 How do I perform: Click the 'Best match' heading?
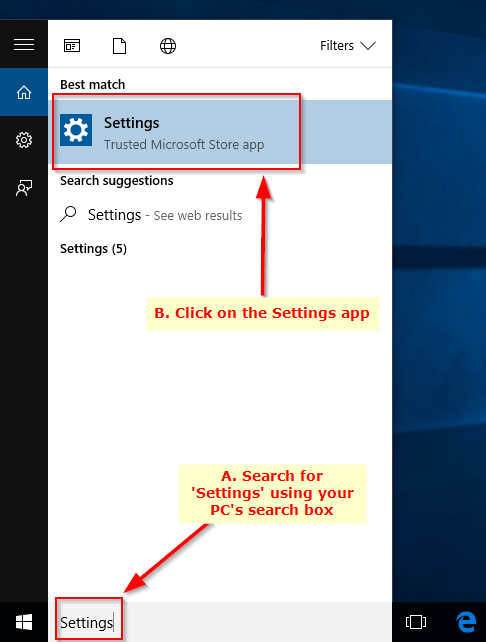tap(93, 84)
